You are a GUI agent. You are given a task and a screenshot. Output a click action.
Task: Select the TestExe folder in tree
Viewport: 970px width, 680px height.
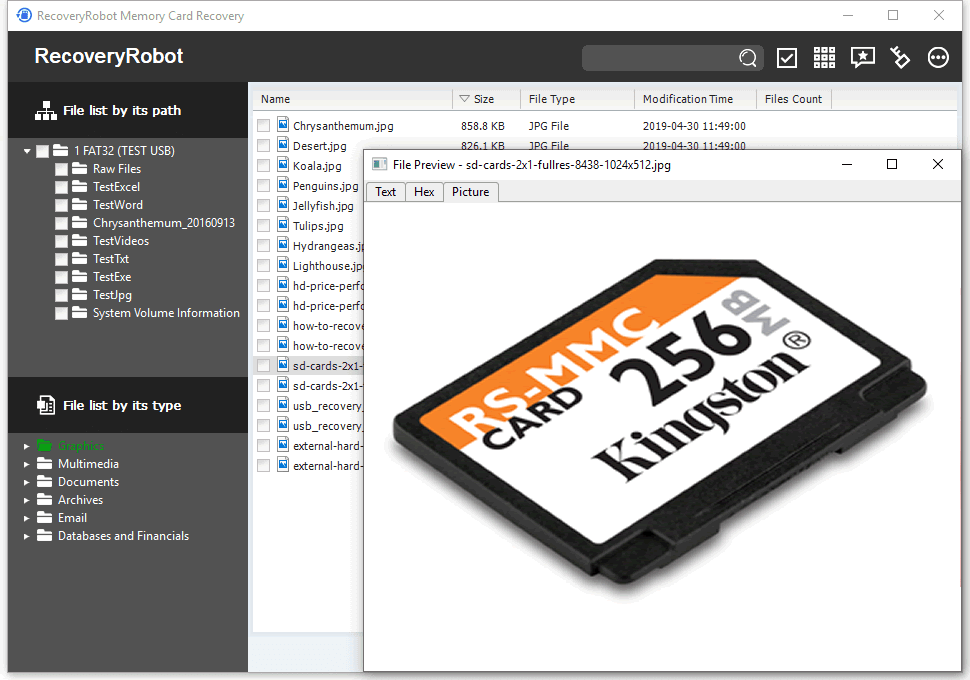click(112, 277)
